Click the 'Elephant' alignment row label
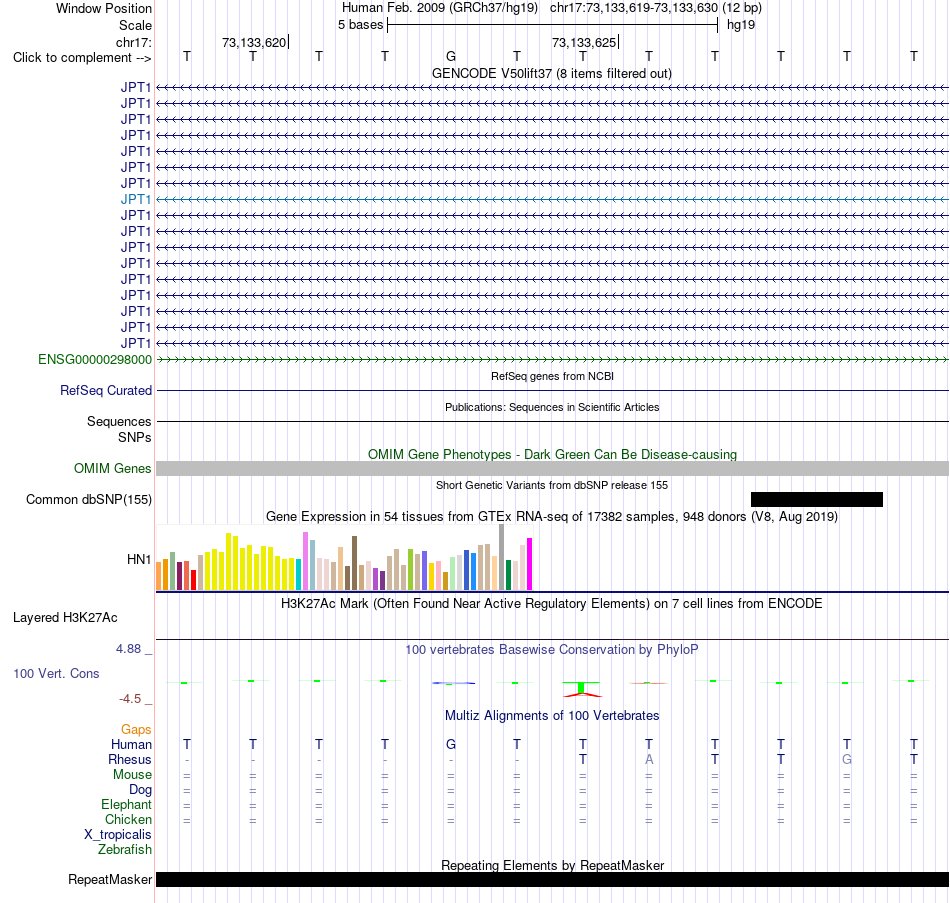This screenshot has height=903, width=950. click(x=126, y=805)
